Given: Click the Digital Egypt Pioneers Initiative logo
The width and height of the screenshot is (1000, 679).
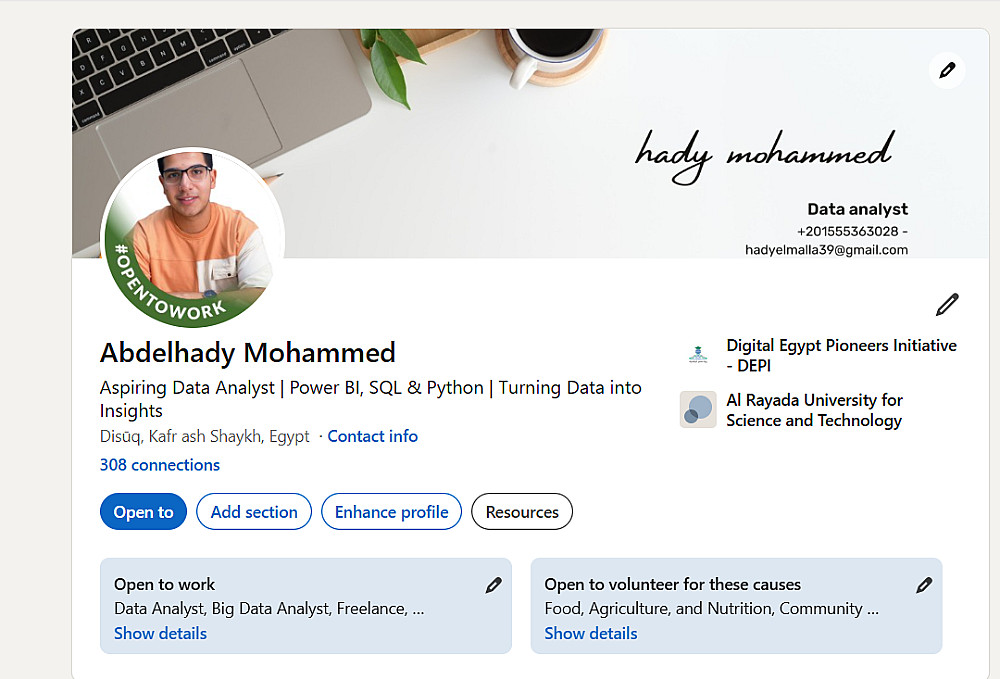Looking at the screenshot, I should [697, 355].
